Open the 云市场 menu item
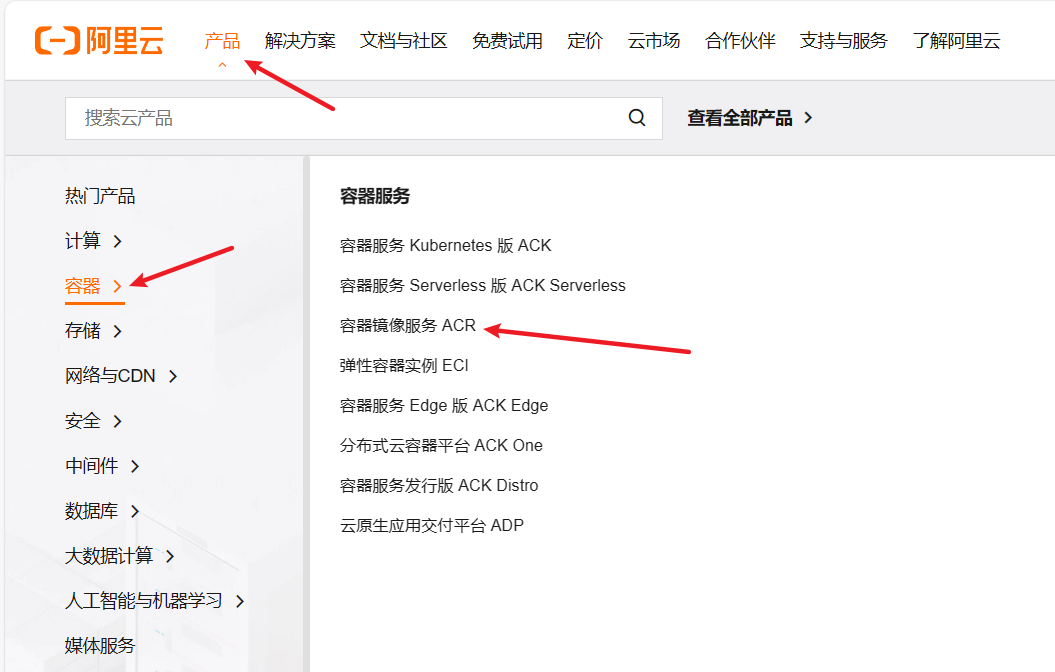1055x672 pixels. [x=653, y=40]
